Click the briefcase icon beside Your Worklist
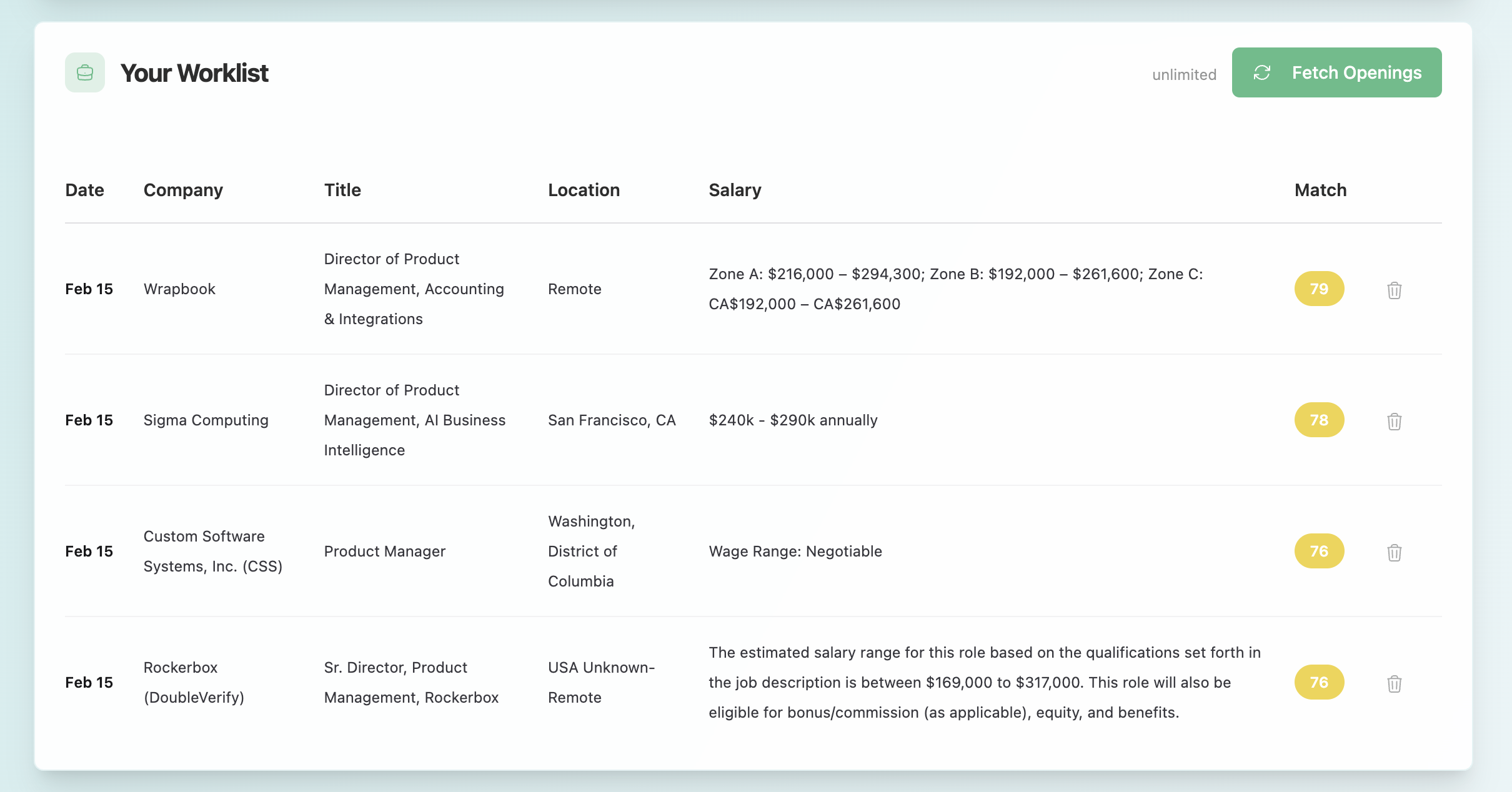This screenshot has width=1512, height=792. click(85, 72)
